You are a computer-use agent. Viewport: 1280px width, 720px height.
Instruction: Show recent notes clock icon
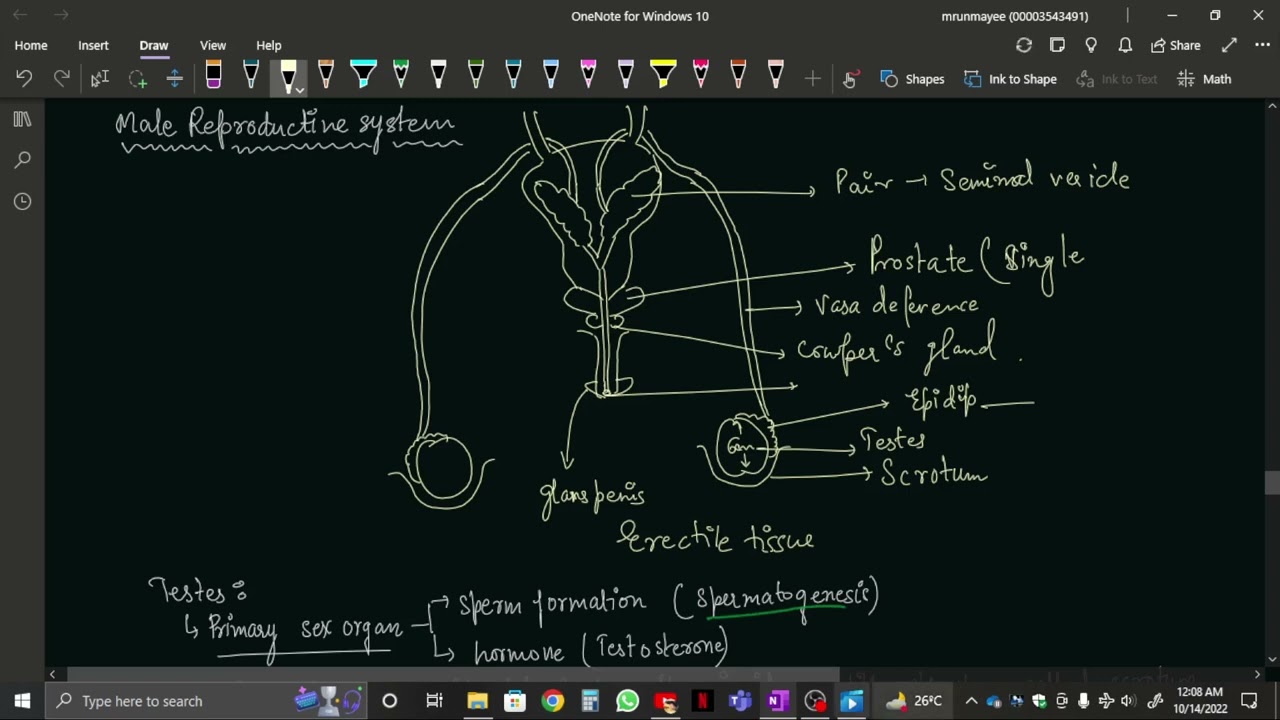click(x=22, y=202)
